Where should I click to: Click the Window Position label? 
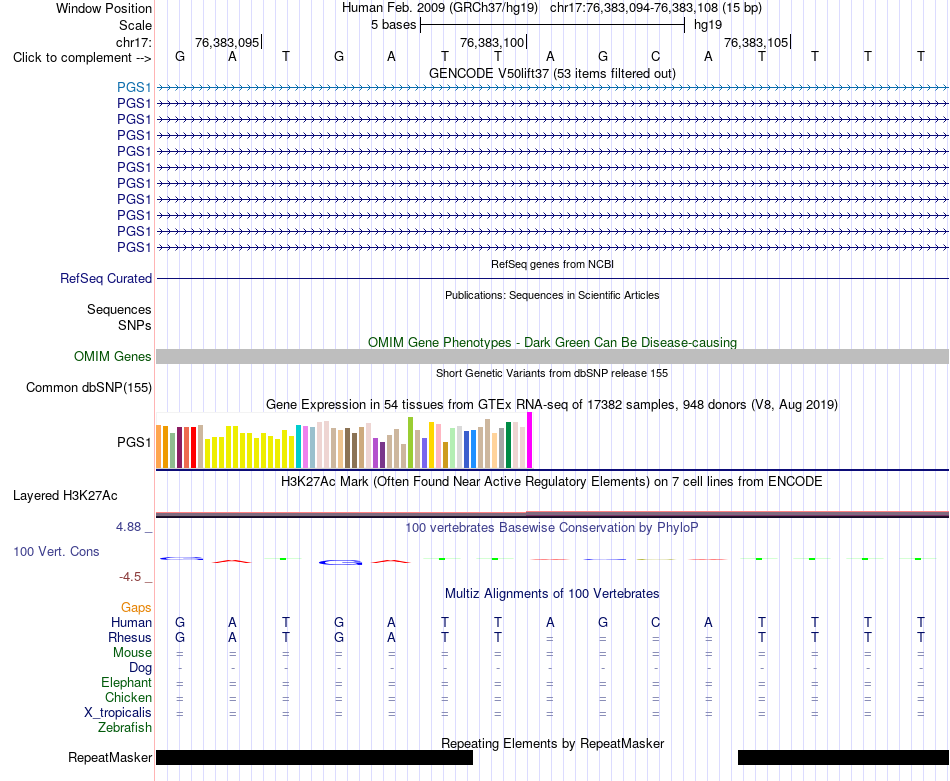[104, 8]
